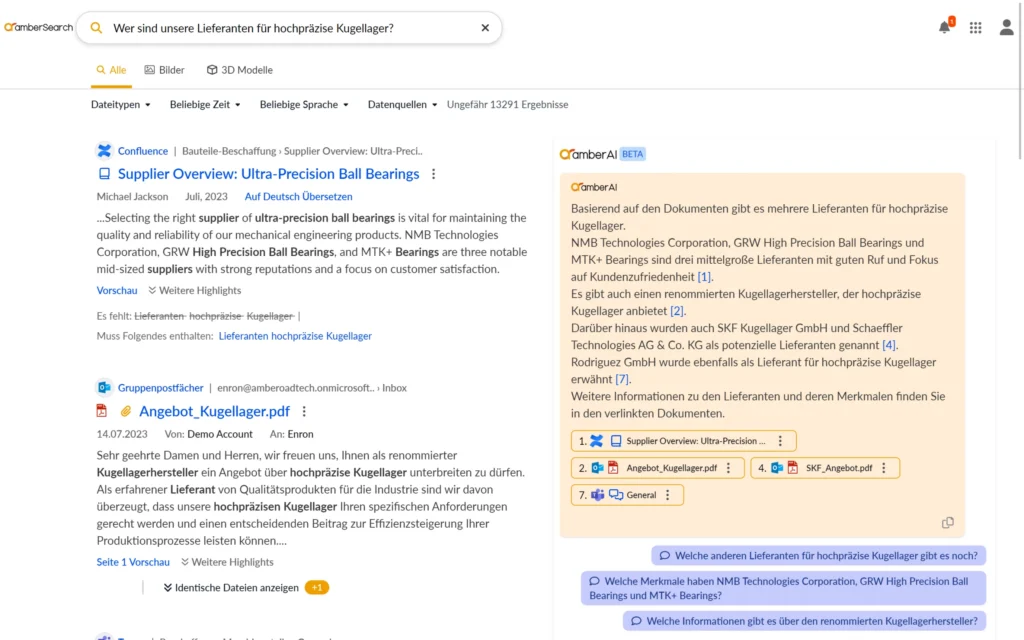Open the Beliebige Sprache dropdown

pyautogui.click(x=304, y=105)
